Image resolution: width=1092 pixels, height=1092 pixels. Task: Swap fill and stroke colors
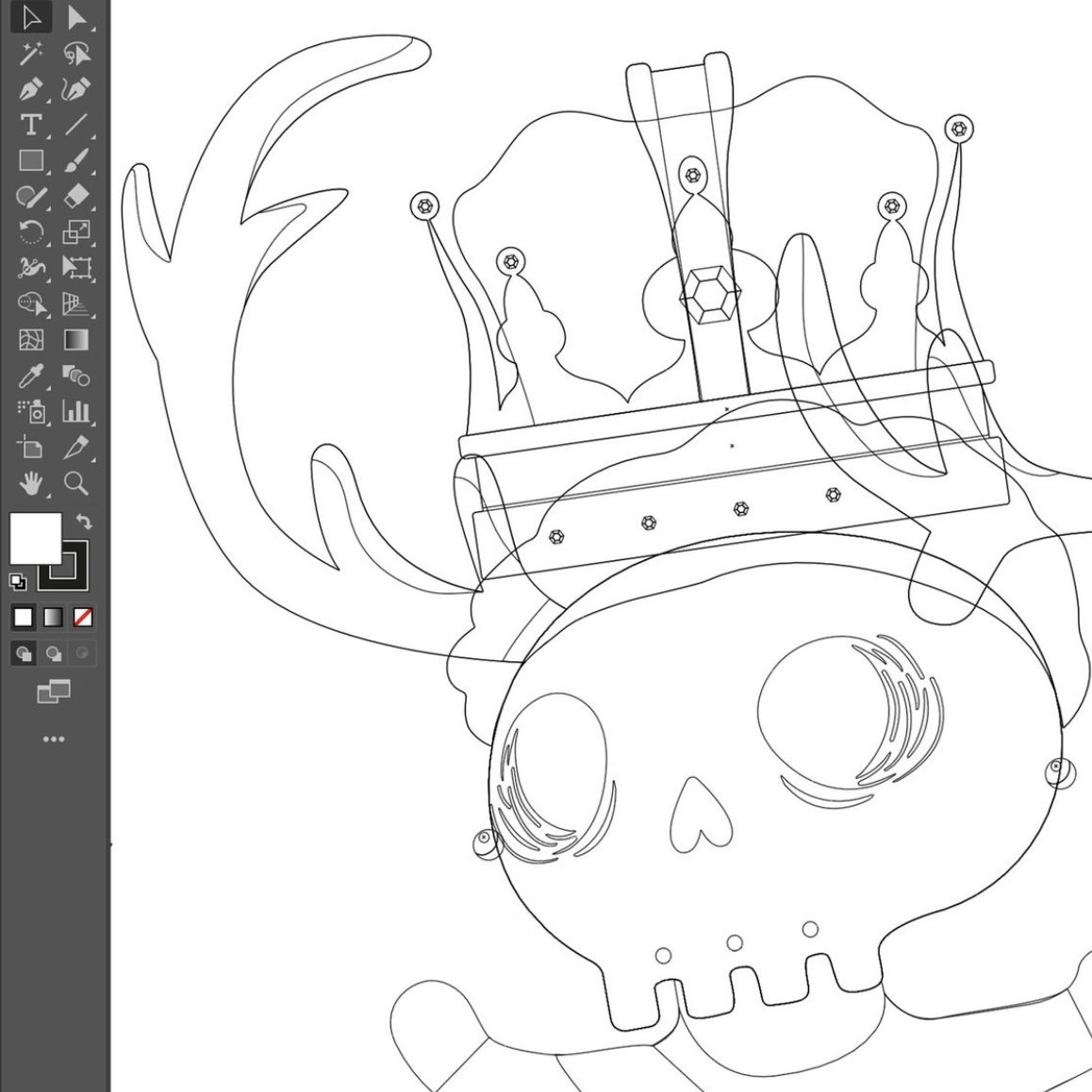coord(84,521)
